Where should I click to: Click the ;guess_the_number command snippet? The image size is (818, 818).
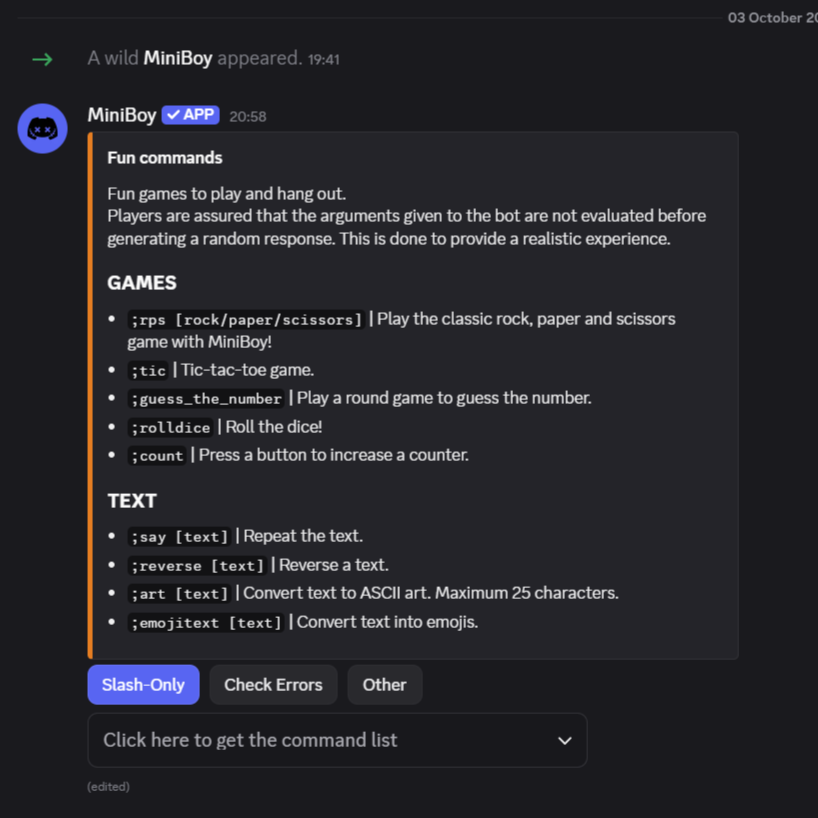(206, 399)
